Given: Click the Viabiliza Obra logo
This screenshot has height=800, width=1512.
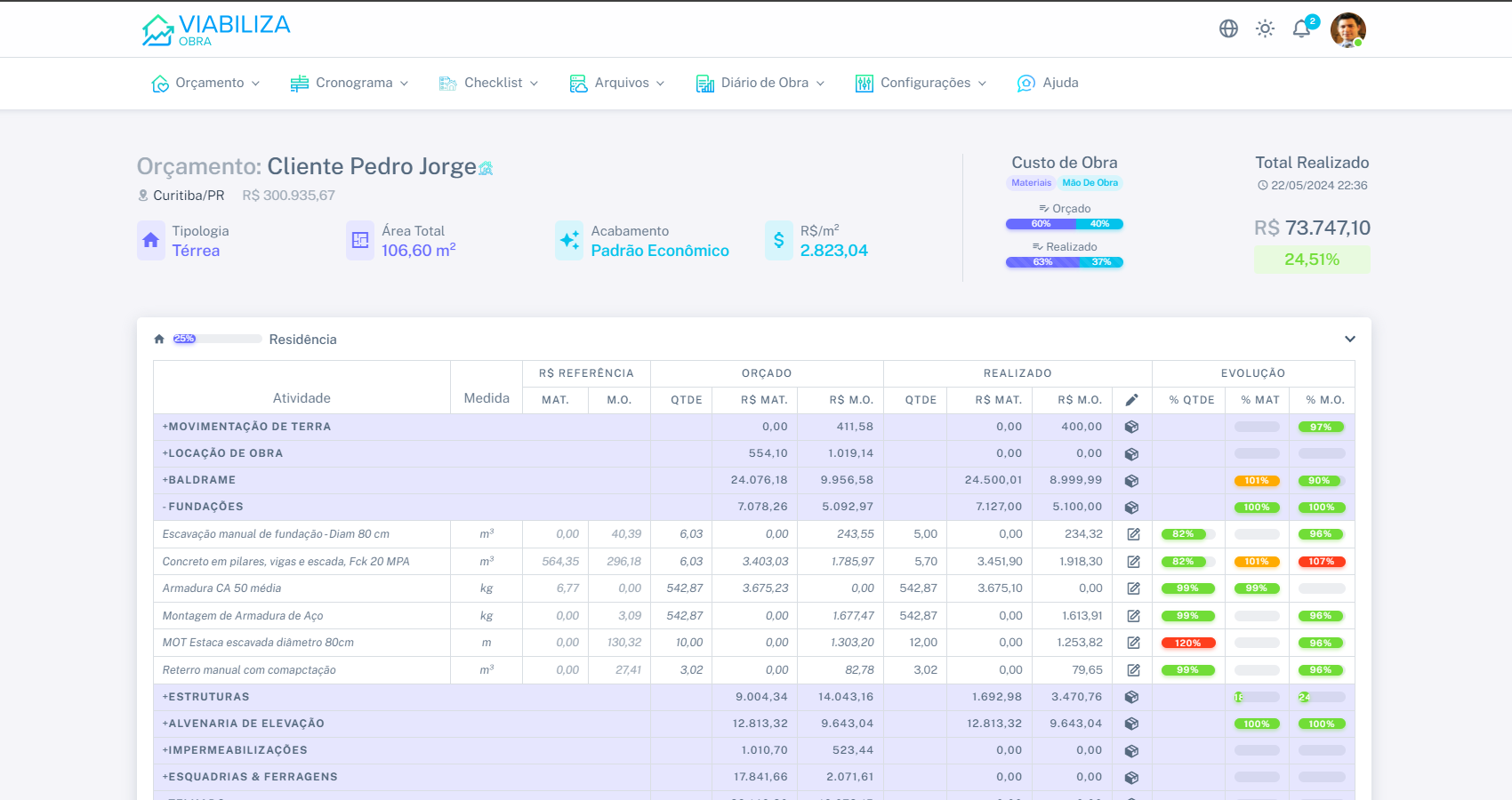Looking at the screenshot, I should 216,29.
